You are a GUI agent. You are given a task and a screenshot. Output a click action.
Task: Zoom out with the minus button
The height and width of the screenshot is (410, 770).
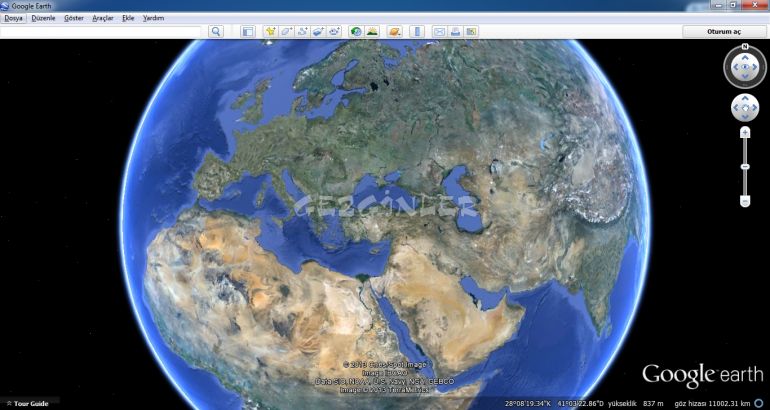pos(745,201)
